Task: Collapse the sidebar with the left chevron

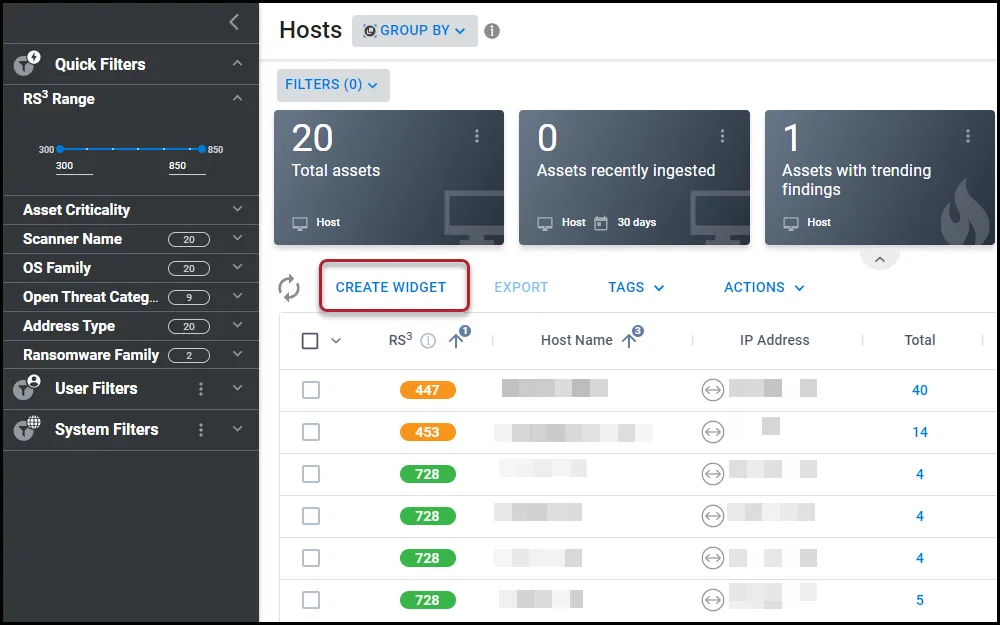Action: (x=234, y=22)
